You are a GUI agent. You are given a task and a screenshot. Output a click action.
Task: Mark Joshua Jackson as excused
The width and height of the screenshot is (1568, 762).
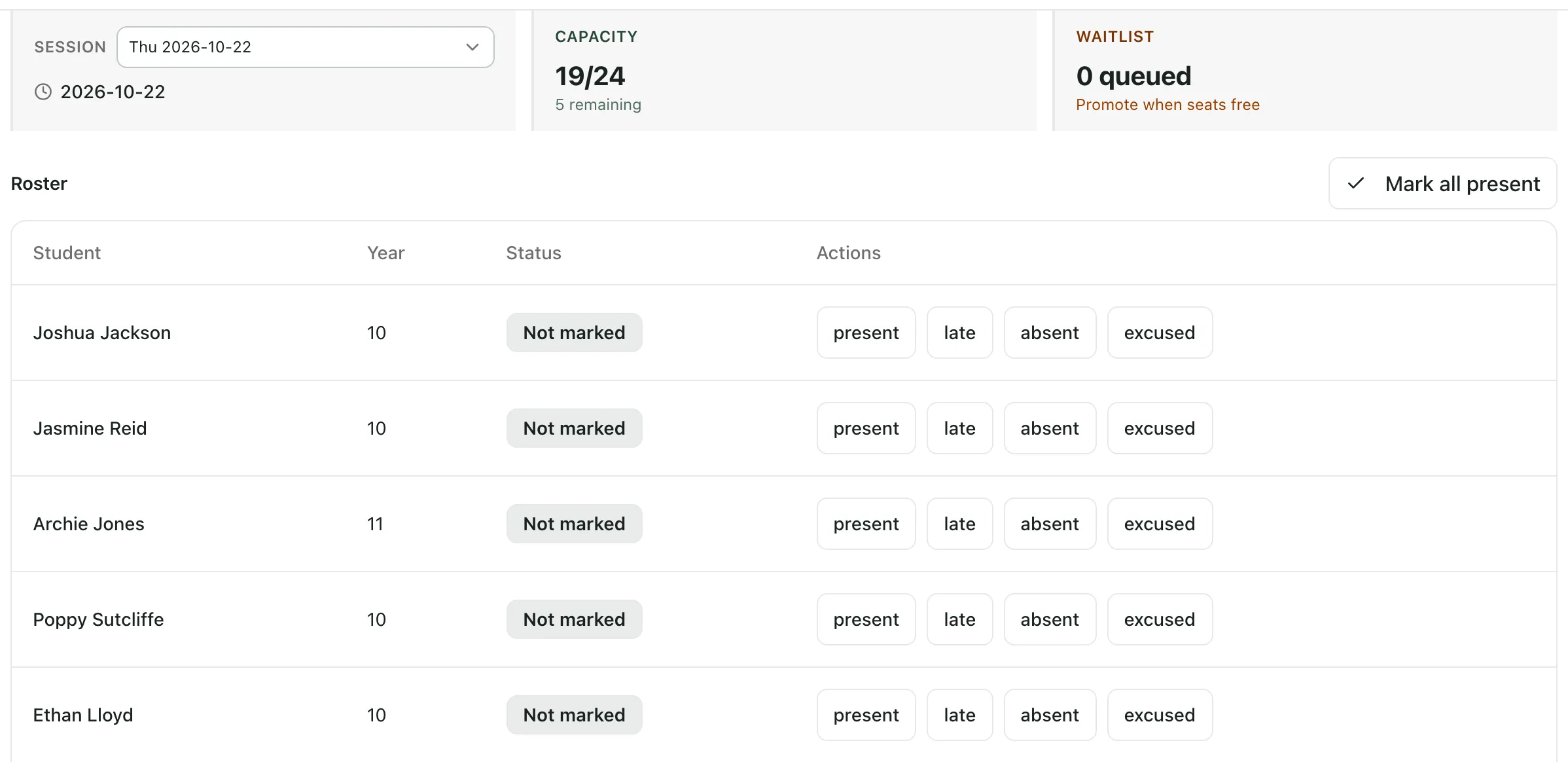[1160, 333]
